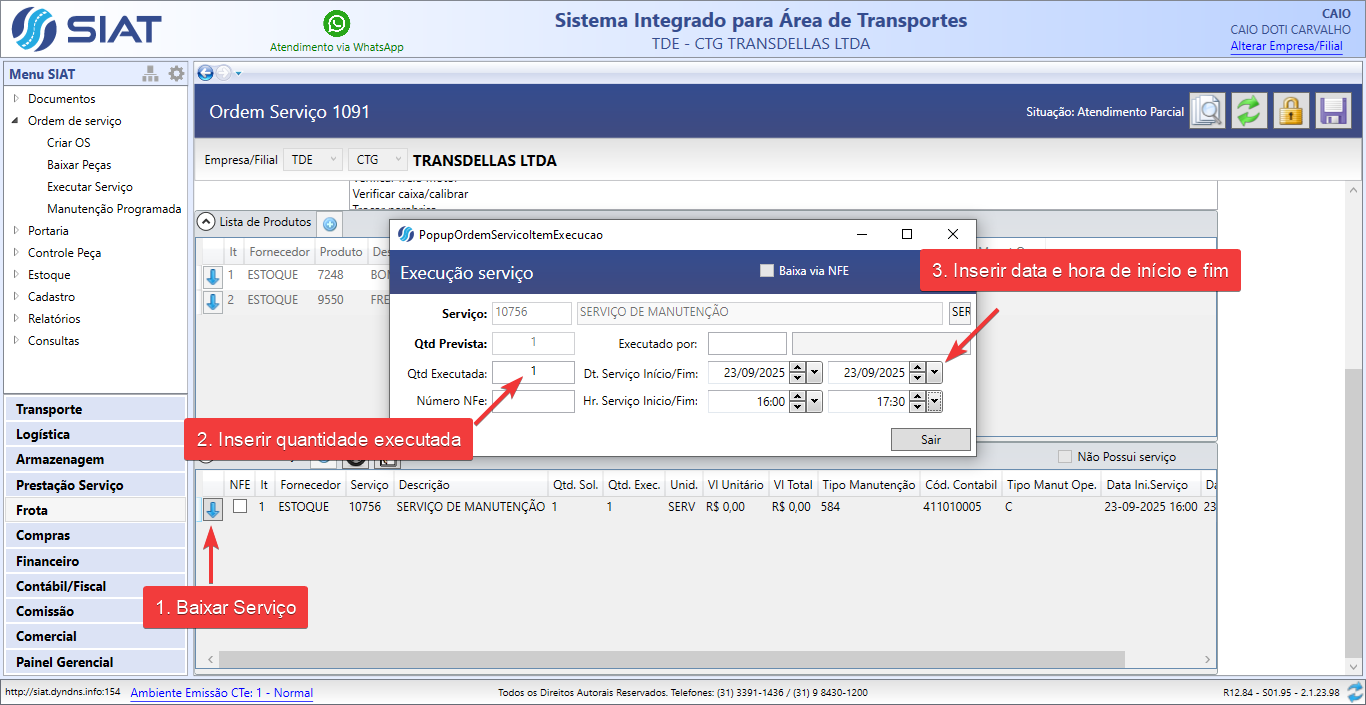Click the horizontal scrollbar of service grid

pos(700,660)
